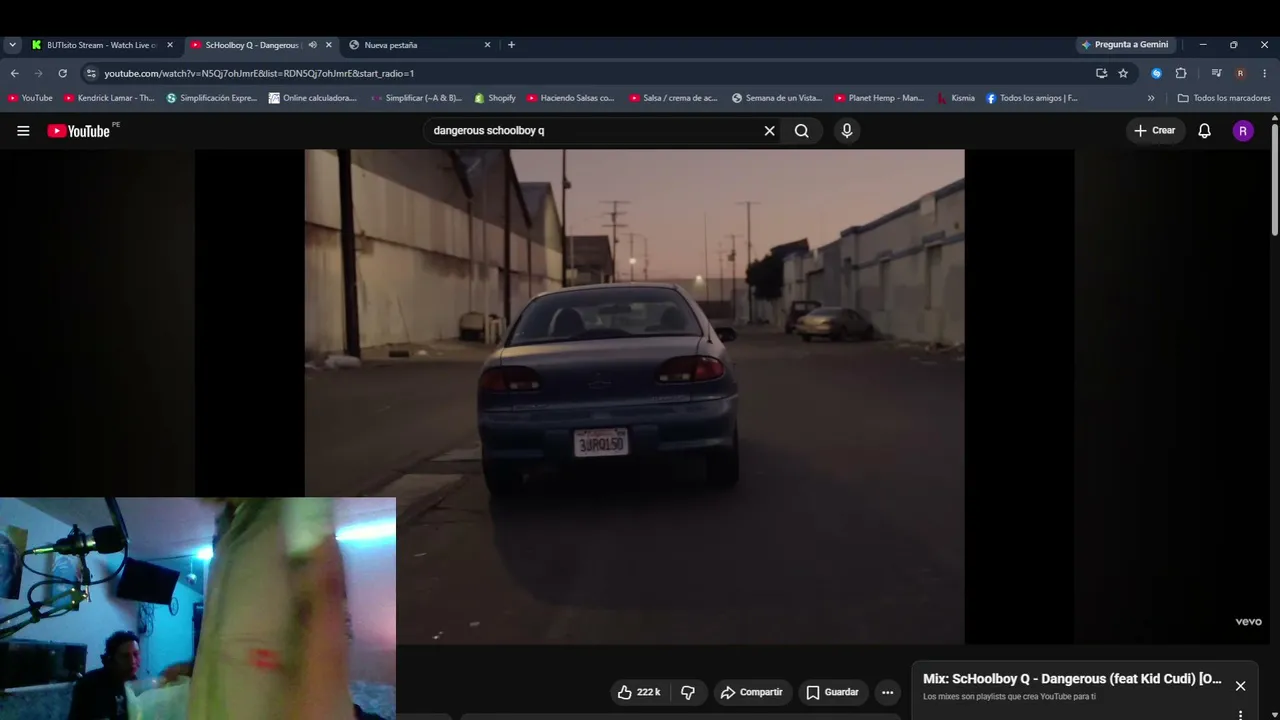This screenshot has width=1280, height=720.
Task: Open the Todos los marcadores folder
Action: [x=1224, y=98]
